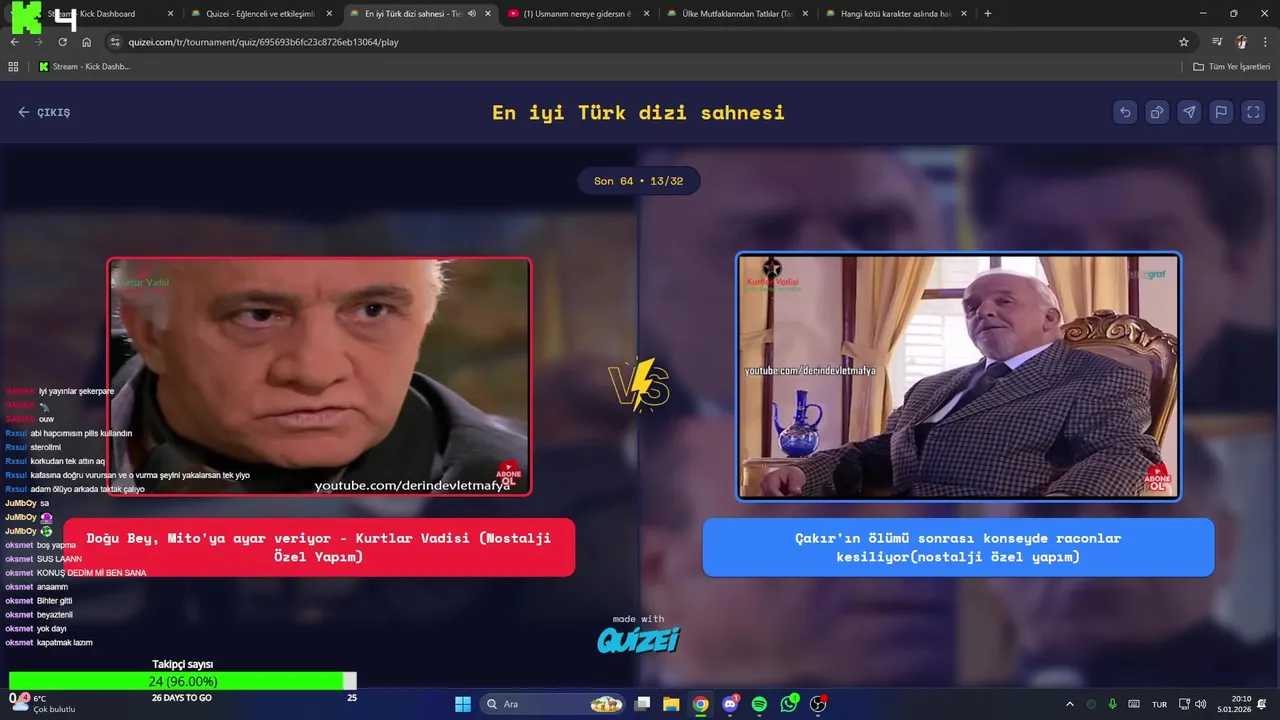Click the Son 64 • 13/32 round indicator
The width and height of the screenshot is (1280, 720).
click(639, 181)
